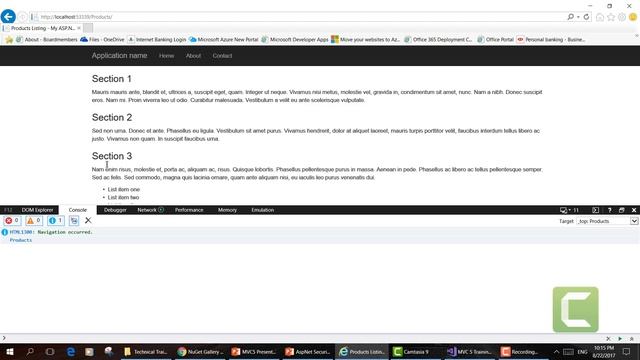Open the Files - OneDrive favorite
Viewport: 640px width, 360px height.
point(102,40)
